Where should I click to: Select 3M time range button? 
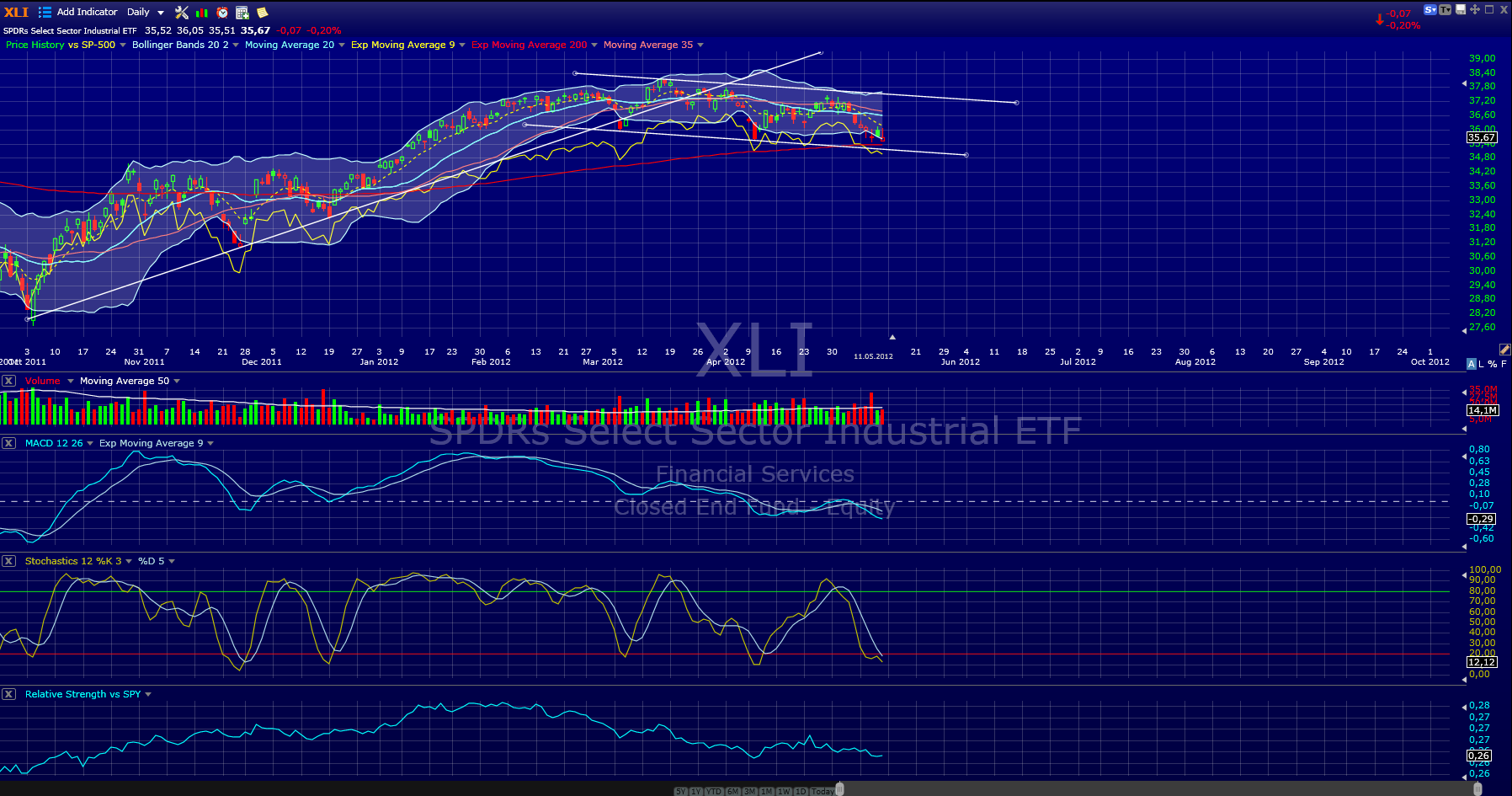[x=750, y=792]
